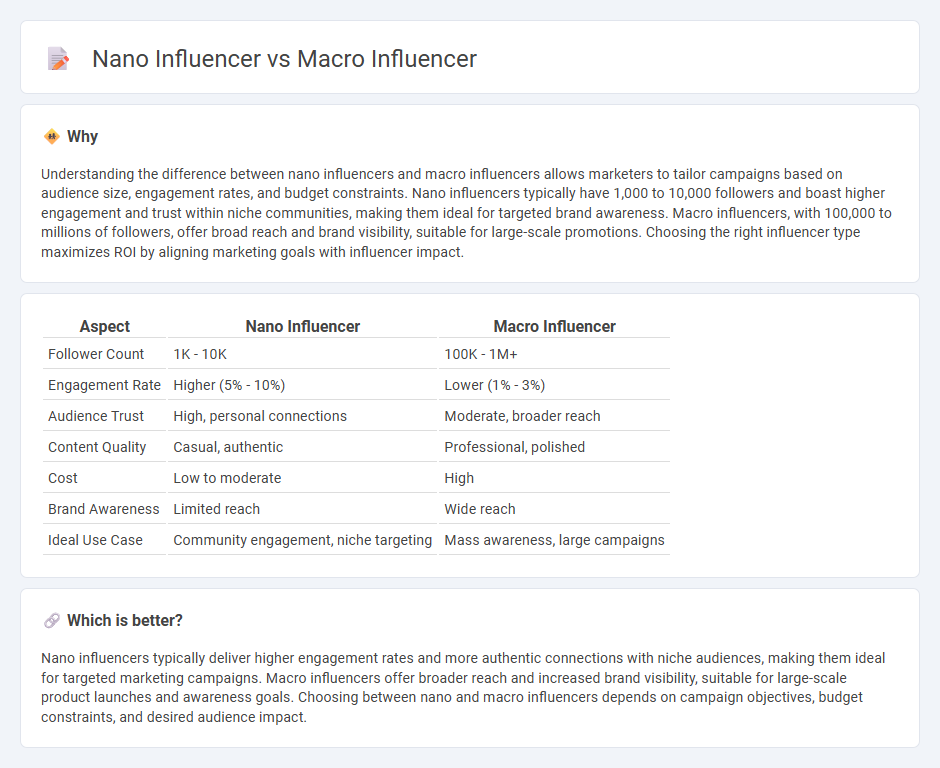940x768 pixels.
Task: Click the Low to moderate cell
Action: 302,478
